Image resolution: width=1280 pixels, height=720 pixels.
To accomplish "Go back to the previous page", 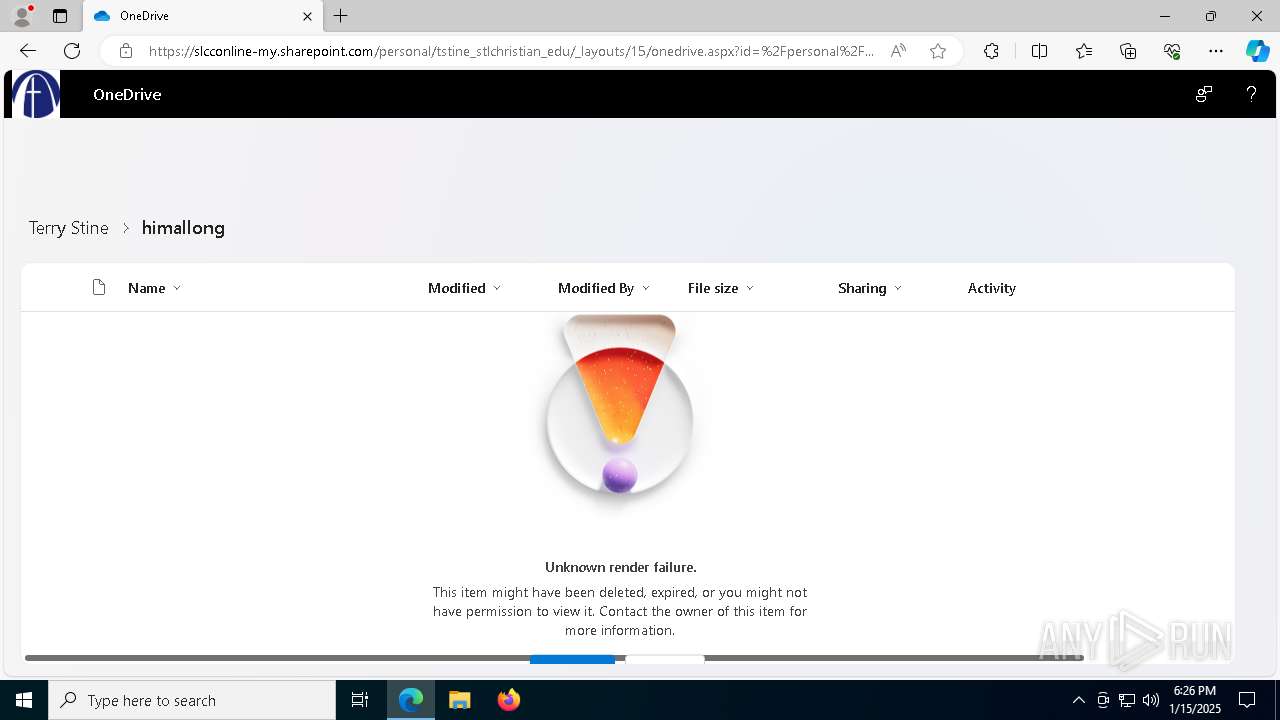I will point(28,51).
